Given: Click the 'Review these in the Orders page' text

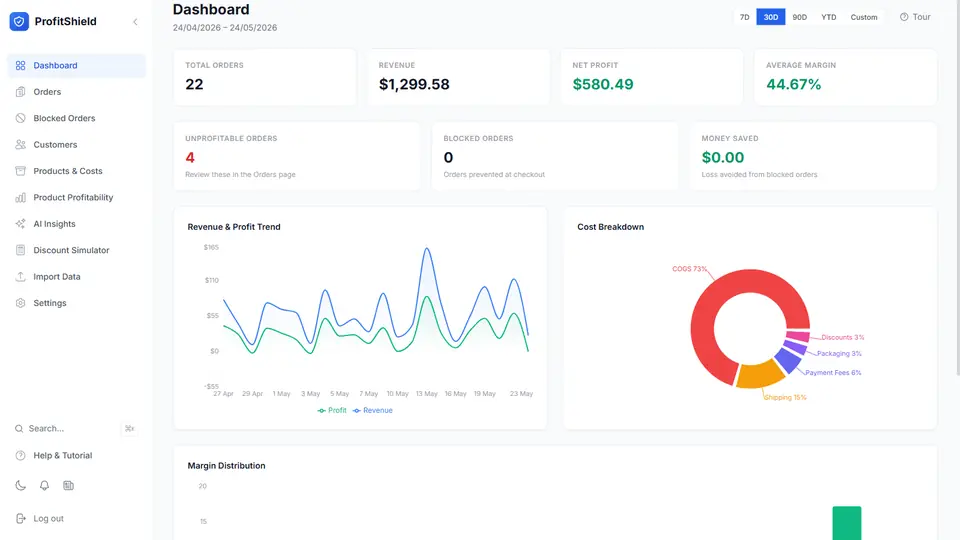Looking at the screenshot, I should (x=240, y=174).
